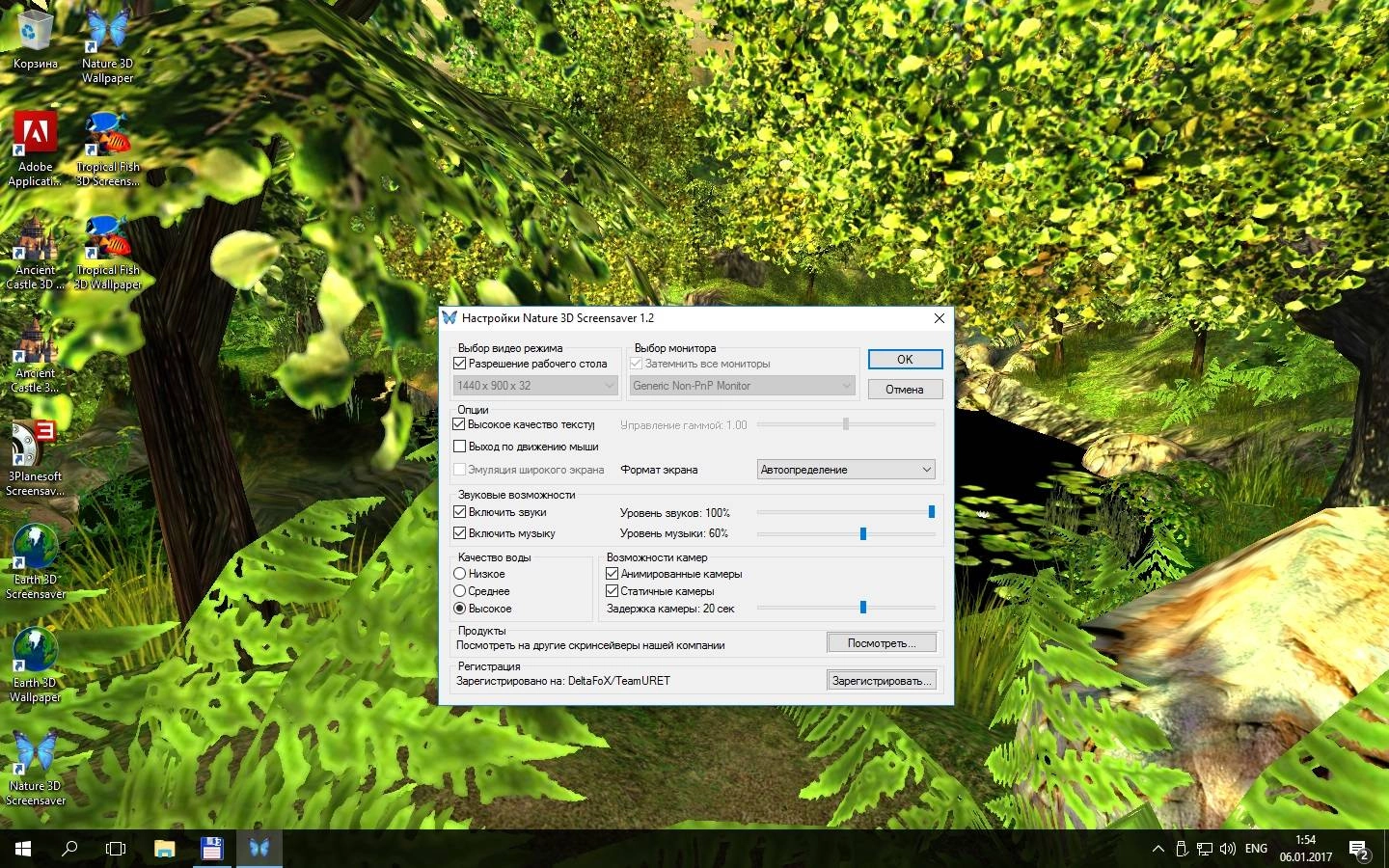Confirm settings with the OK button
This screenshot has width=1389, height=868.
coord(905,359)
